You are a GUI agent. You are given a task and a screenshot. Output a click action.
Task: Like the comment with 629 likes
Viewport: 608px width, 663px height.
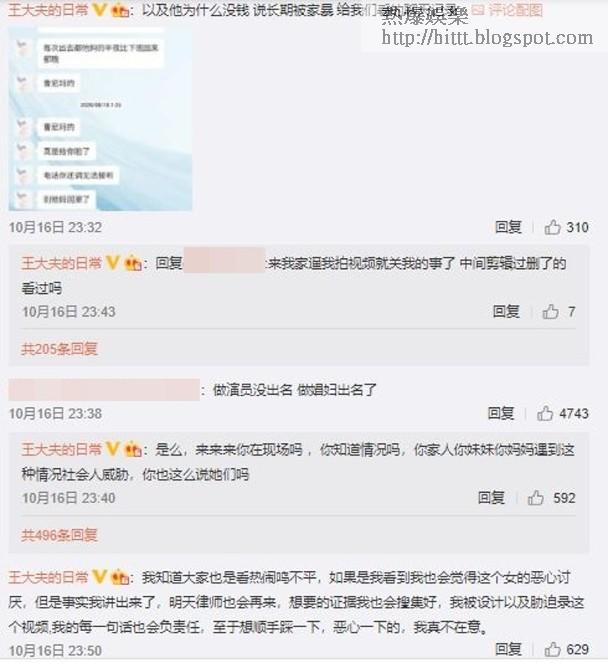point(552,649)
